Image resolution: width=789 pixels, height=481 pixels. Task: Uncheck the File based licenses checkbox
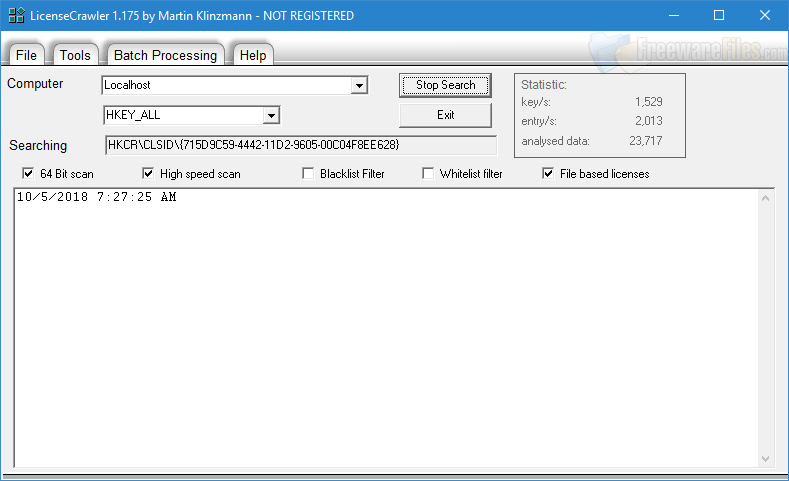(x=548, y=174)
